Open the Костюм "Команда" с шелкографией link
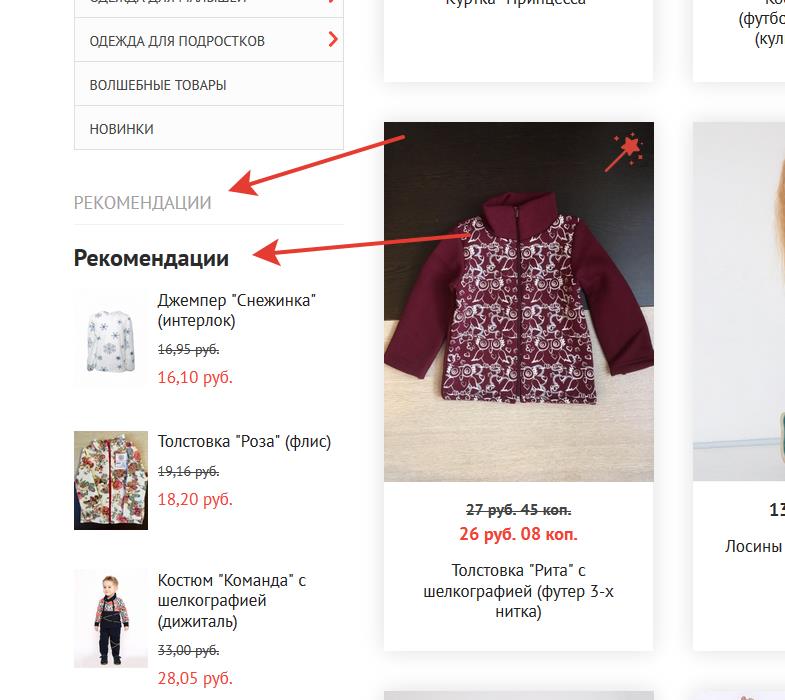Viewport: 785px width, 700px height. coord(232,601)
